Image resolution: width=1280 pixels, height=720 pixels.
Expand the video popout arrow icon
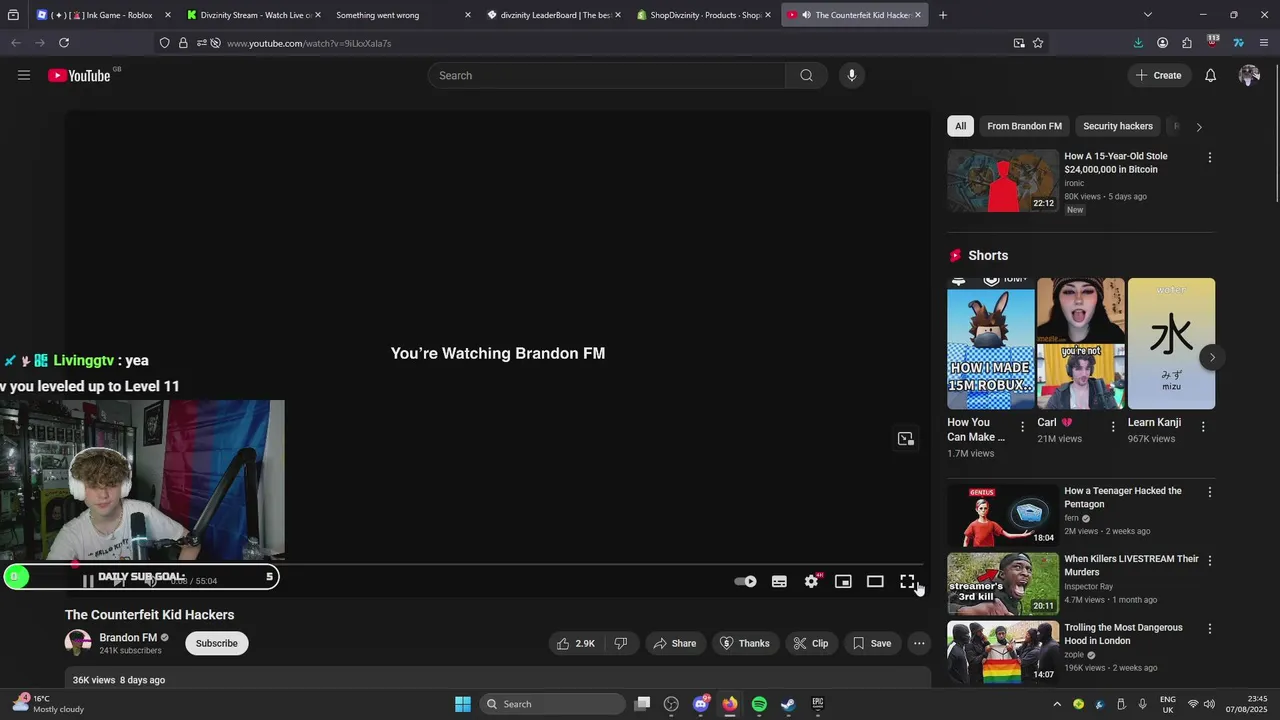coord(906,439)
